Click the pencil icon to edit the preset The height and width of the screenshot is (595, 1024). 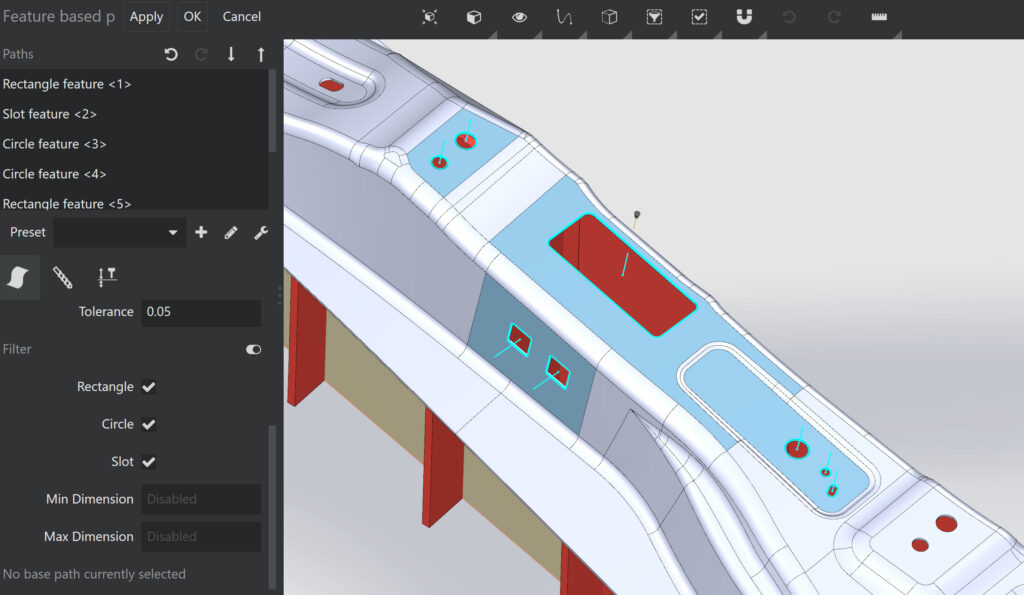231,232
